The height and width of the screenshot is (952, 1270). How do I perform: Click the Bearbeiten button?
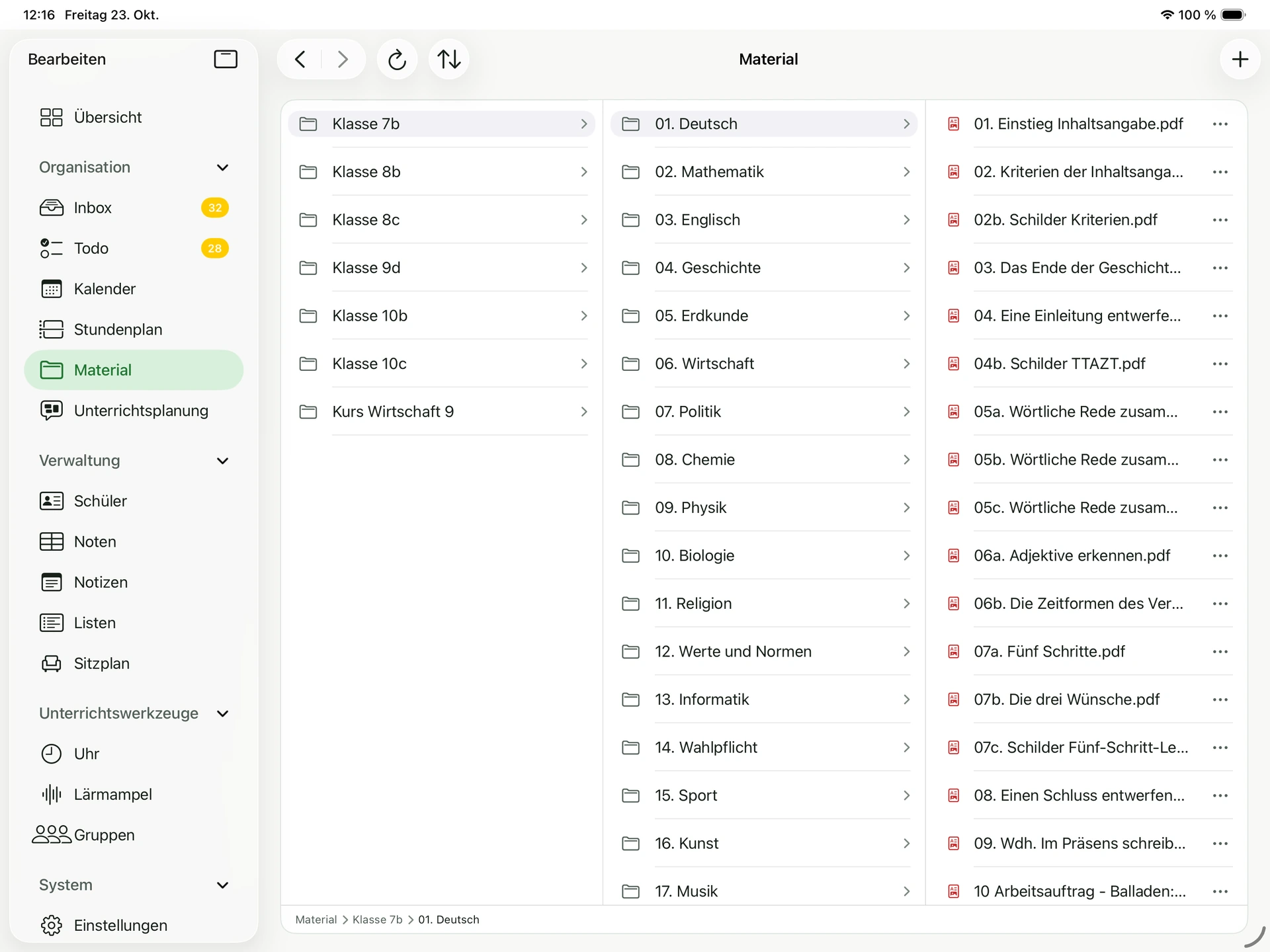click(x=67, y=59)
